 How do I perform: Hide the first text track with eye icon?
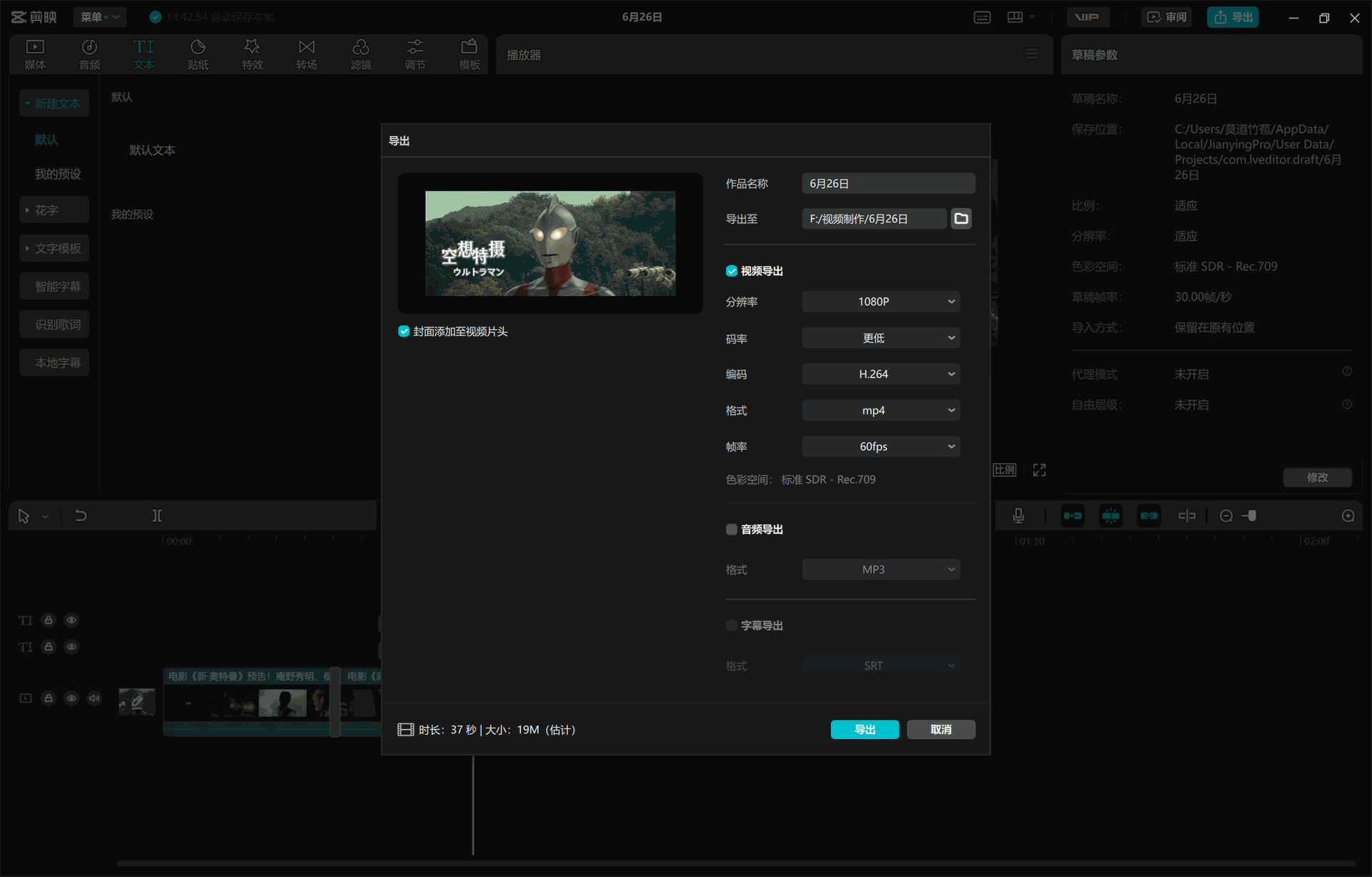tap(71, 620)
